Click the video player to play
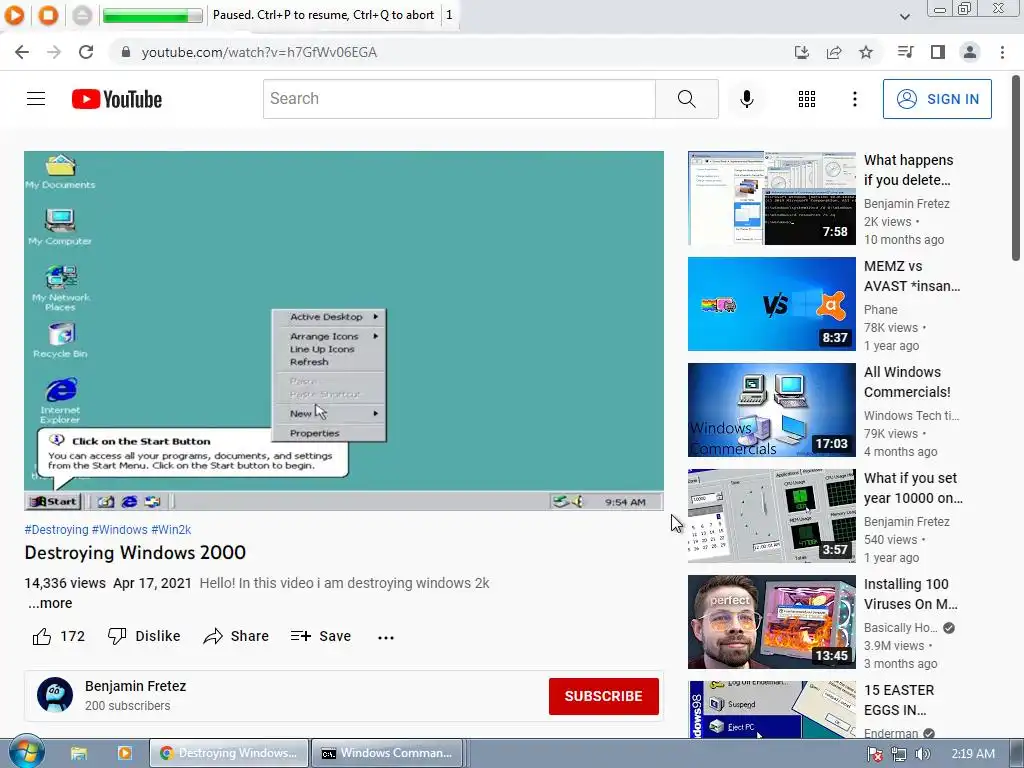The image size is (1024, 768). (344, 330)
